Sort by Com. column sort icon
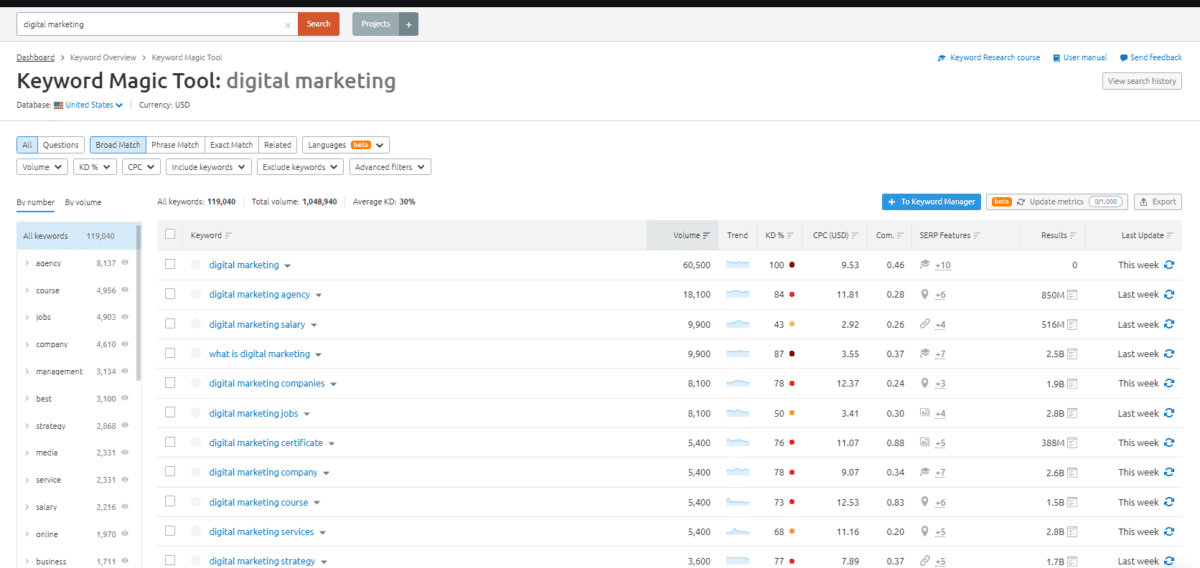This screenshot has height=568, width=1200. (x=900, y=236)
